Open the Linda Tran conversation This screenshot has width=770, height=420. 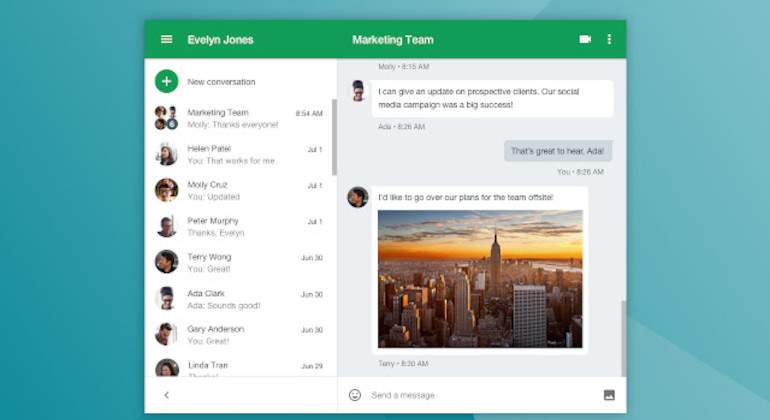[x=239, y=366]
